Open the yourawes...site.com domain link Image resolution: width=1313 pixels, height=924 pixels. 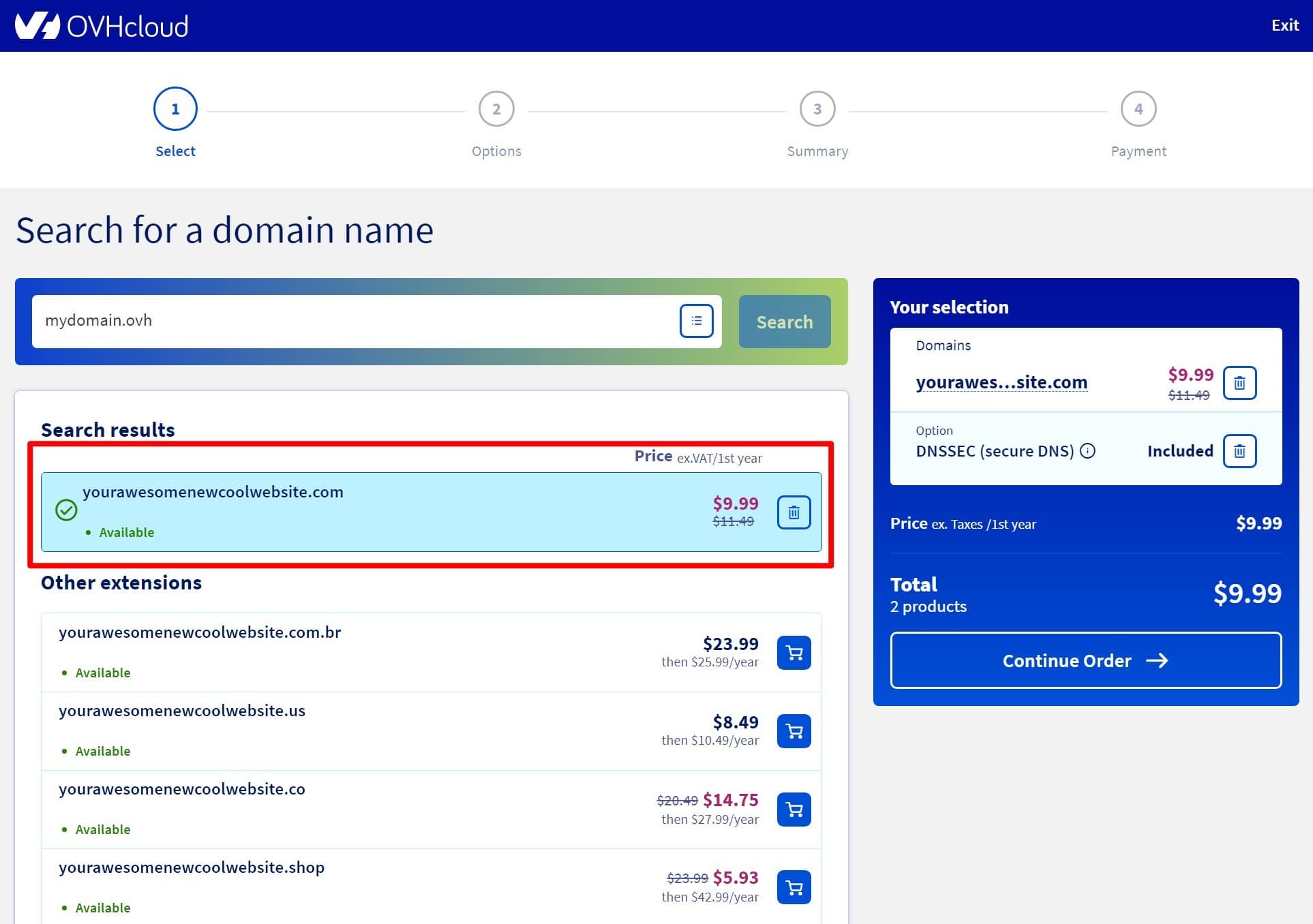click(1002, 382)
